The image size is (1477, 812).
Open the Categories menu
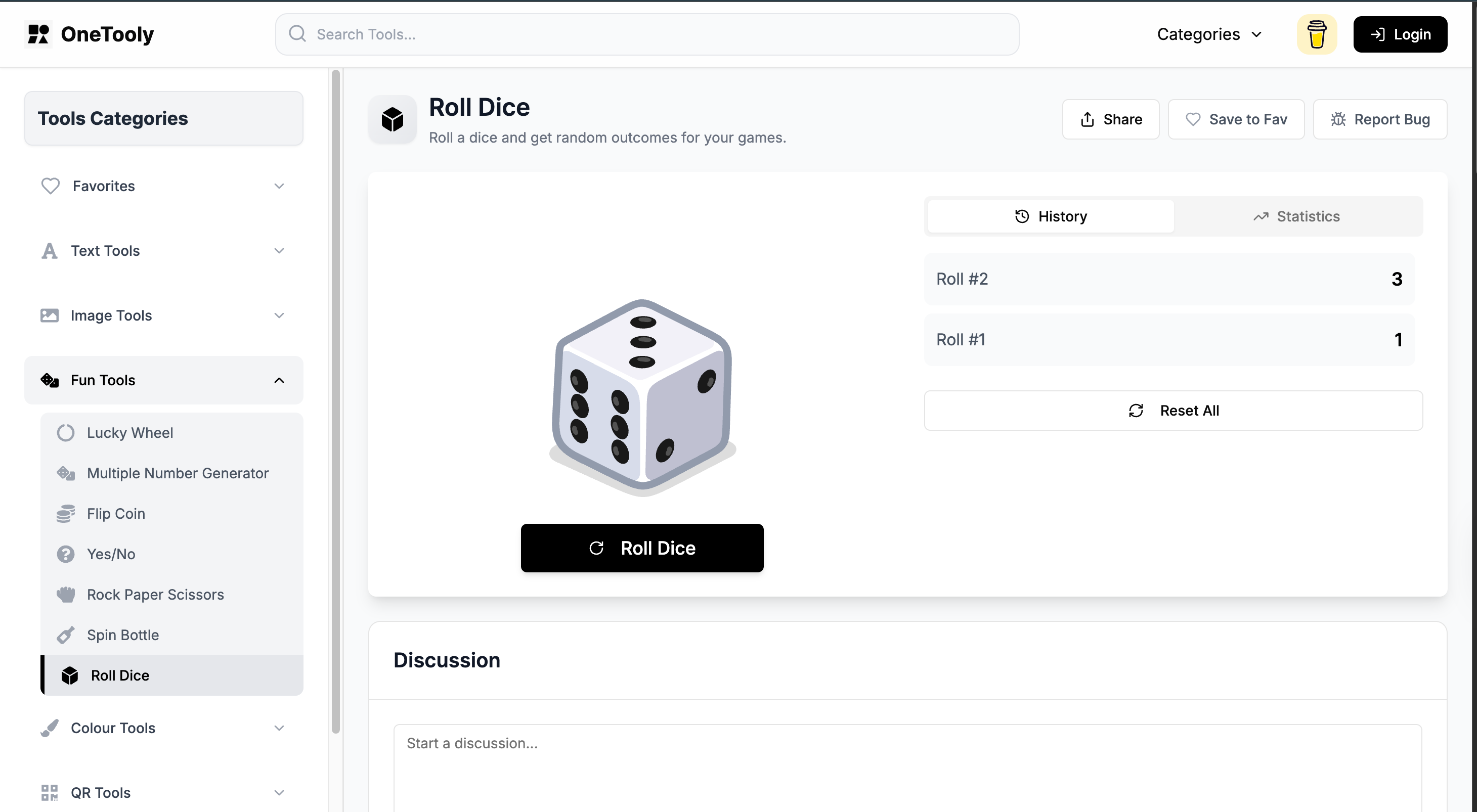[1209, 34]
